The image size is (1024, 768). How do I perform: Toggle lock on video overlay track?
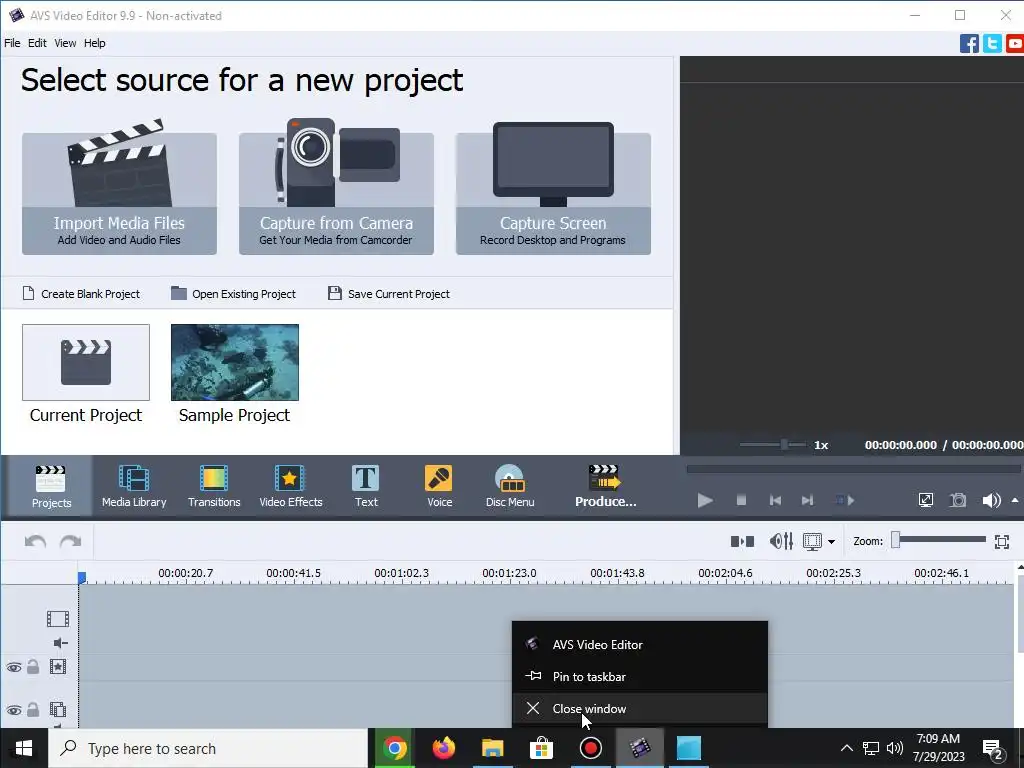[x=33, y=709]
